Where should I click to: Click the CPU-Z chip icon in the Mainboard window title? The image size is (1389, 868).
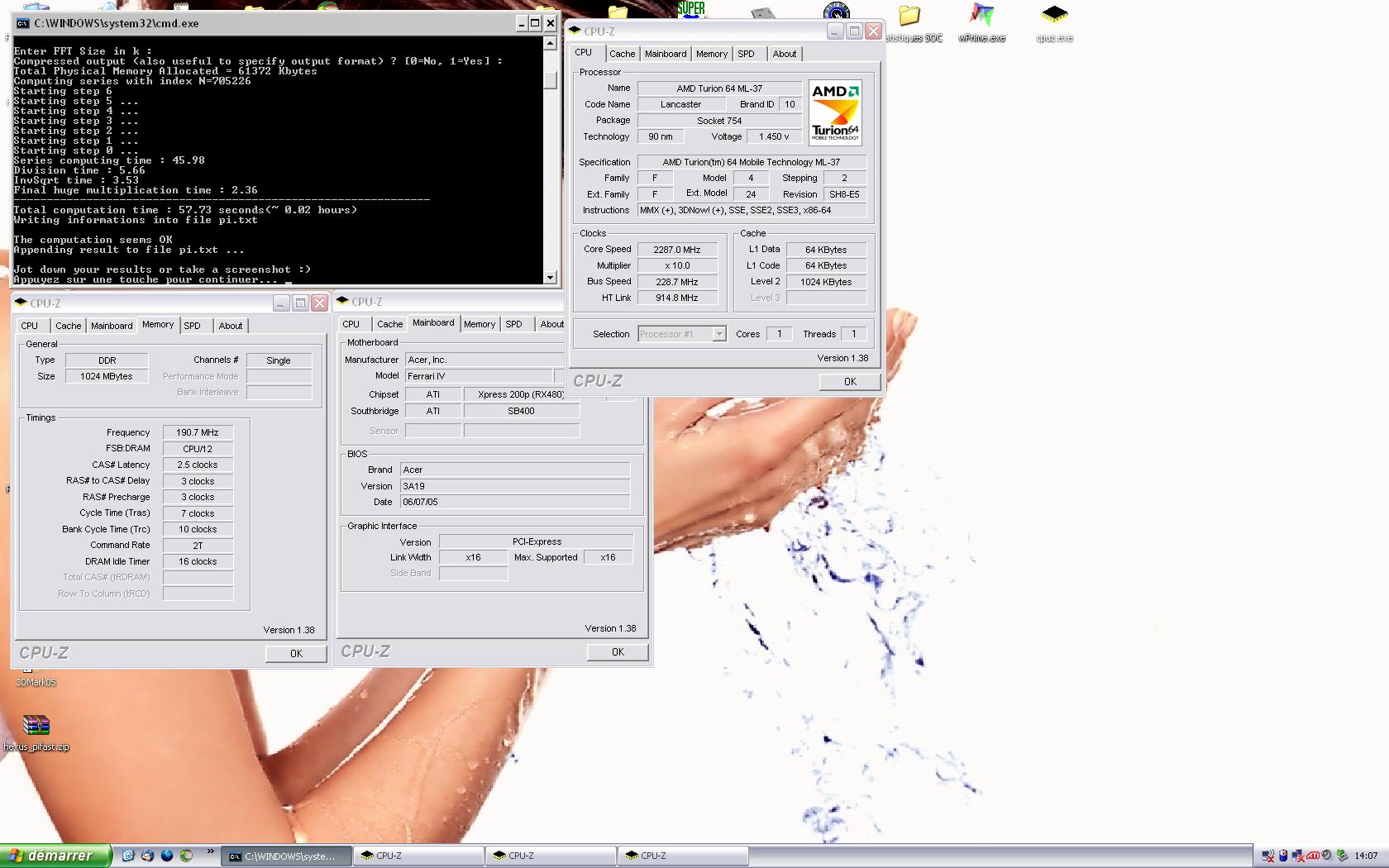(x=342, y=301)
